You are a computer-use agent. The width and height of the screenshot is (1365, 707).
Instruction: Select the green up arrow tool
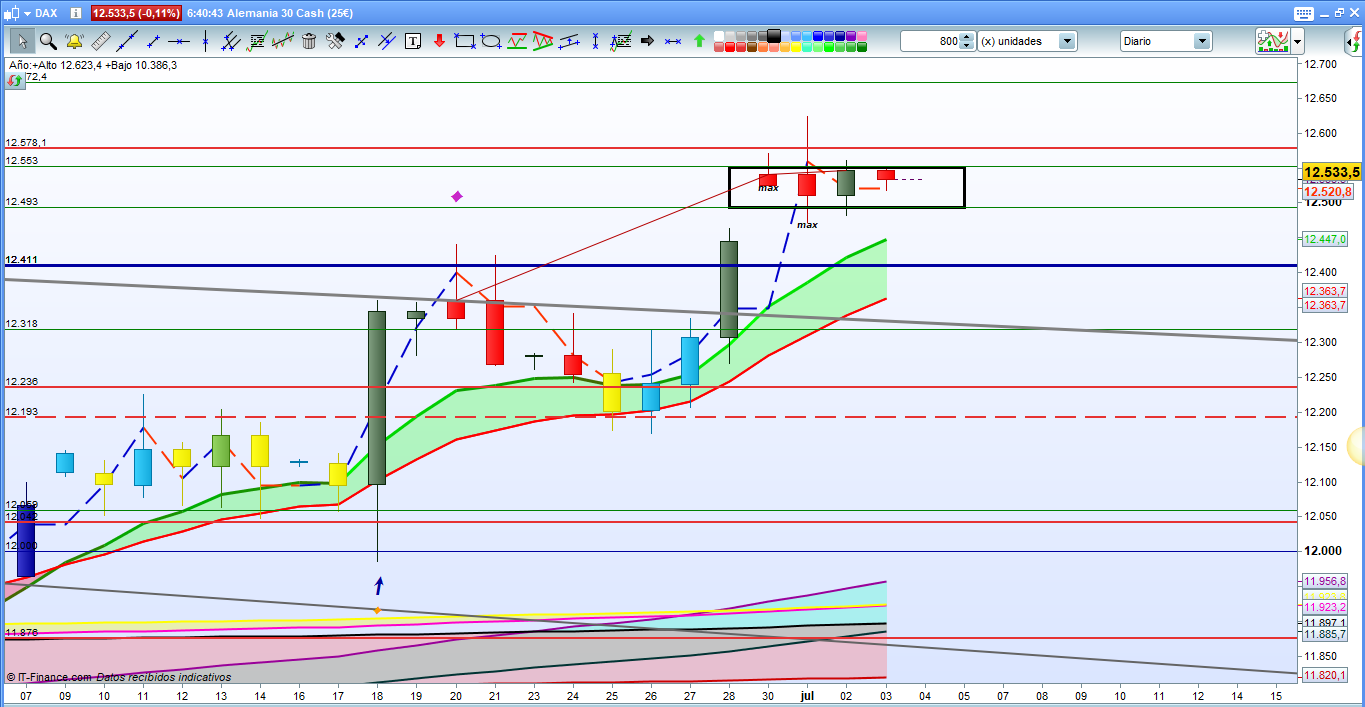(699, 41)
